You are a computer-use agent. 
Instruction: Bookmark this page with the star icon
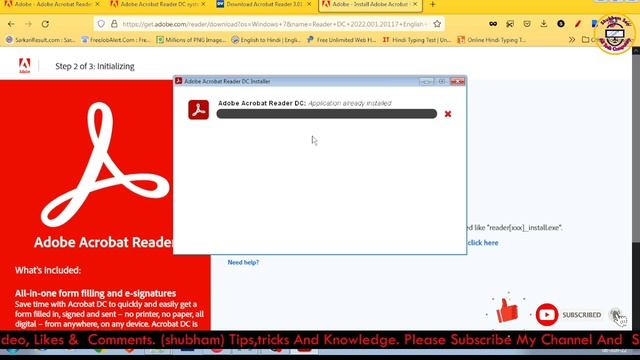click(437, 24)
